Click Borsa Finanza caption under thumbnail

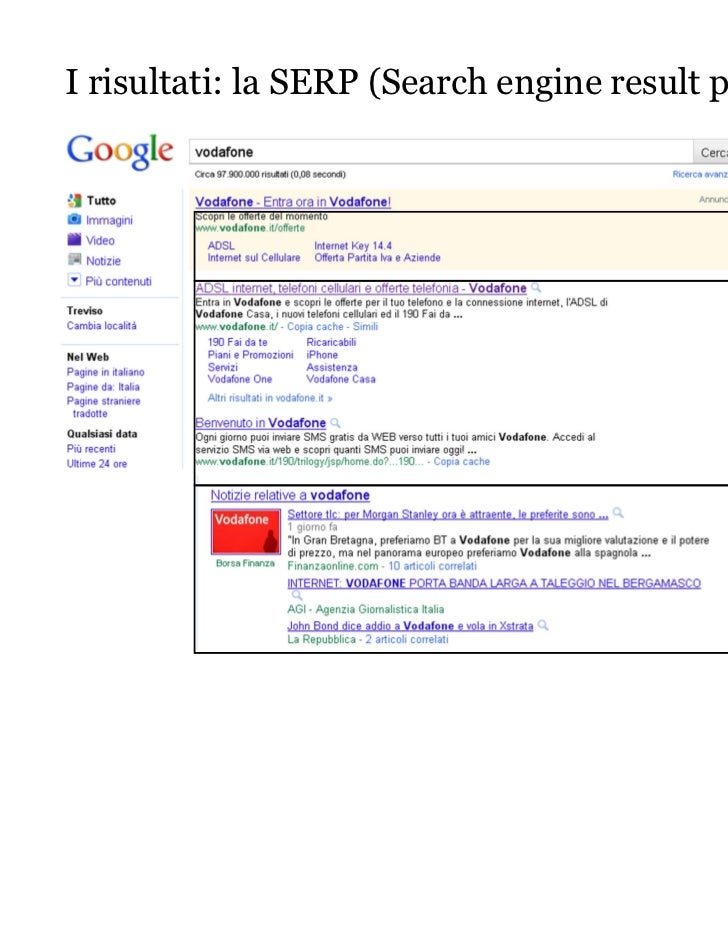tap(245, 563)
